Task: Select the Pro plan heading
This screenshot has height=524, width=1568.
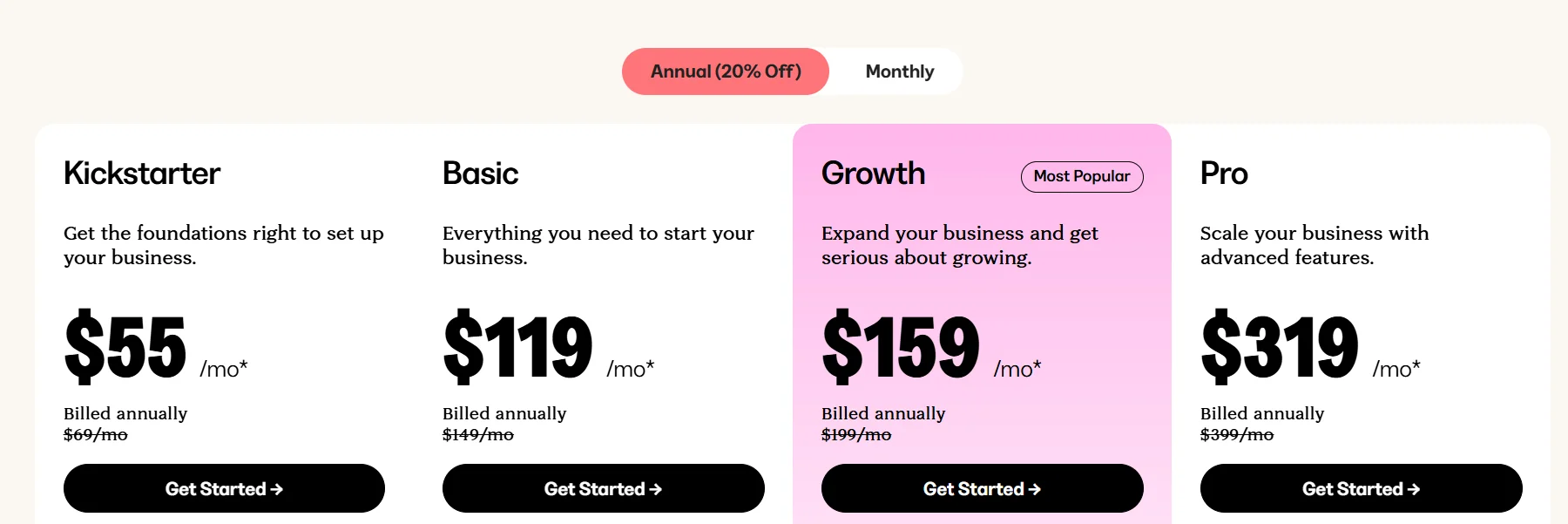Action: click(1224, 174)
